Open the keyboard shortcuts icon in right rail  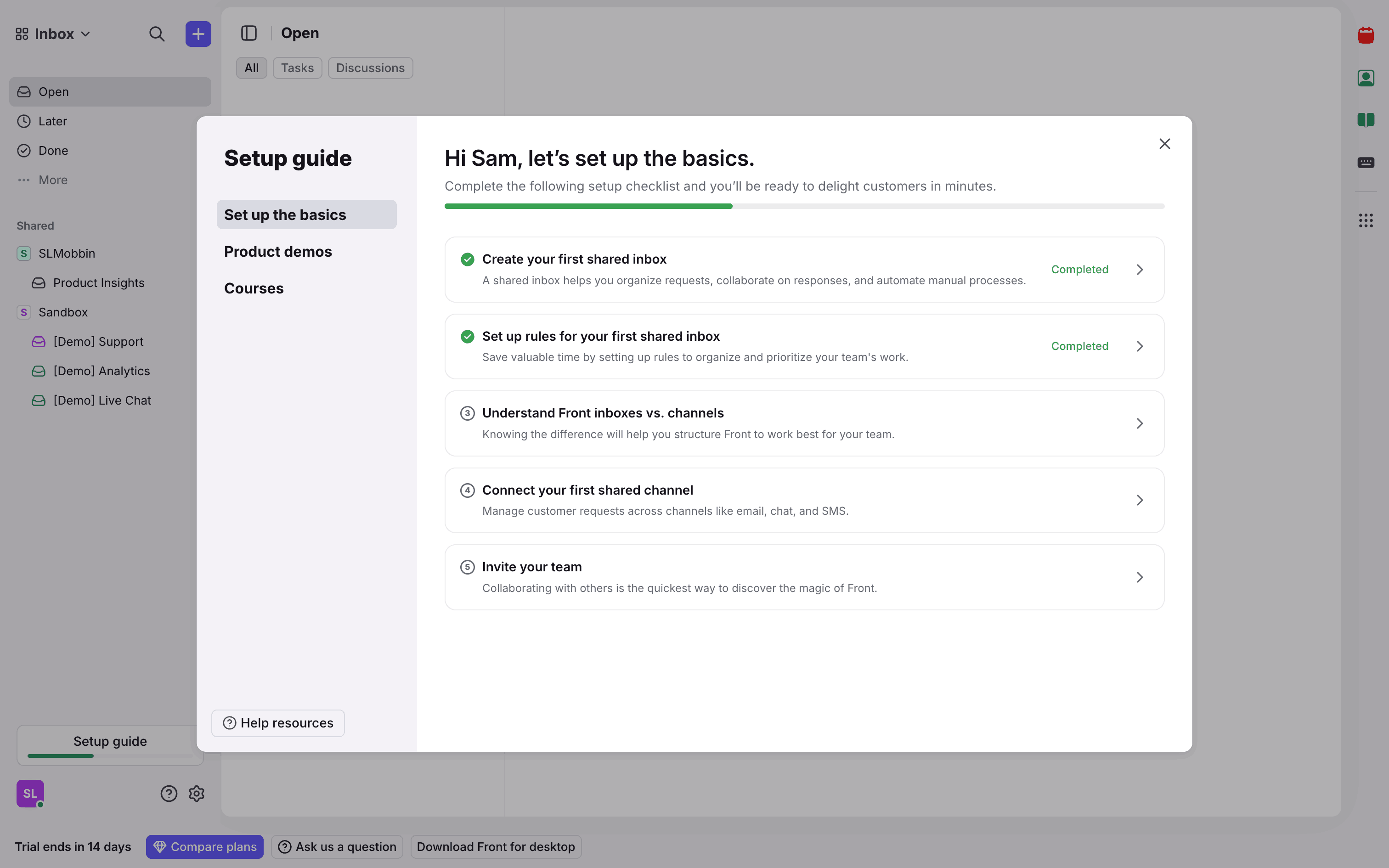(1366, 163)
